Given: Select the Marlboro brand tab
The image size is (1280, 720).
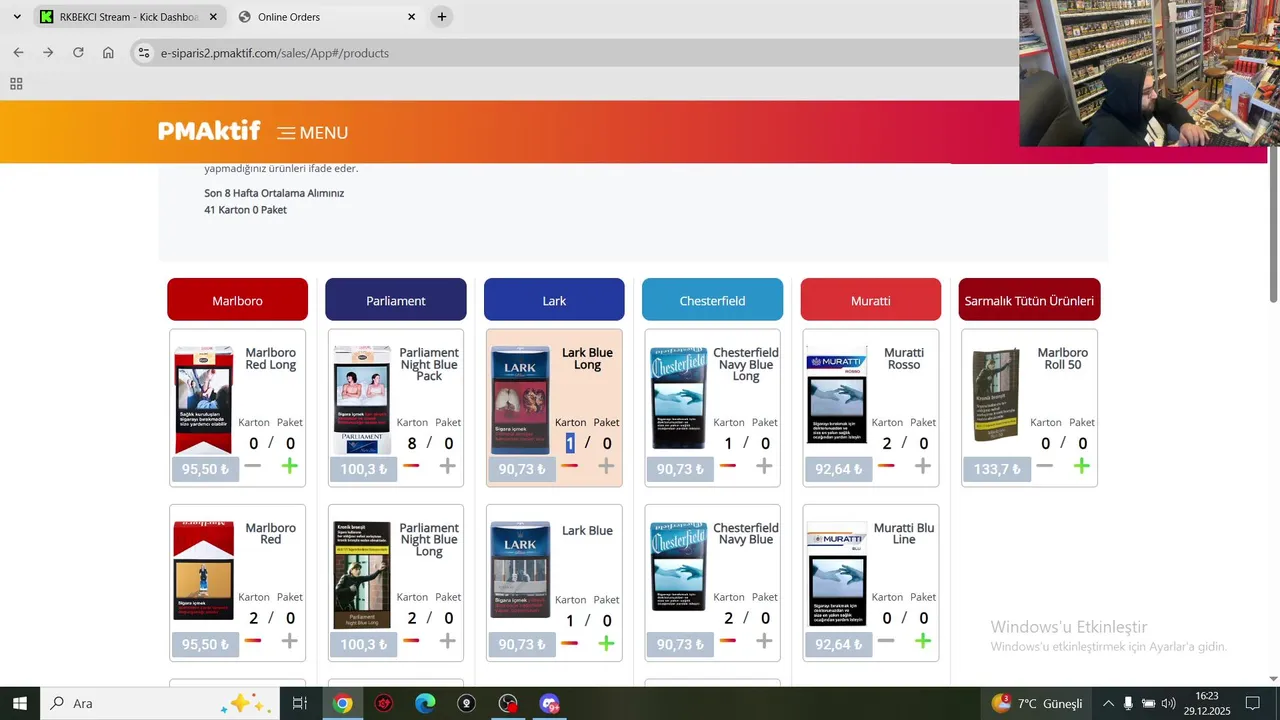Looking at the screenshot, I should pos(237,300).
